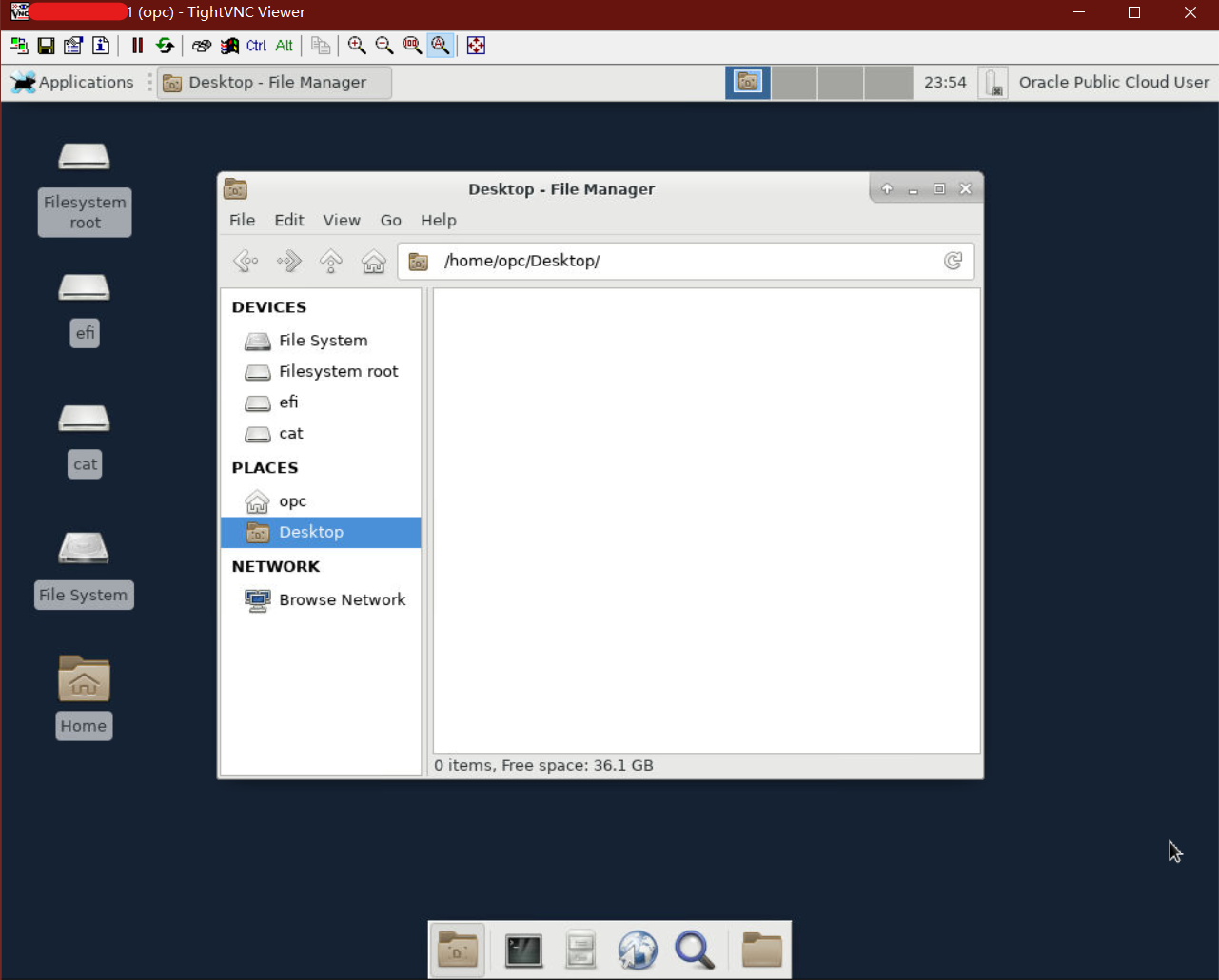The image size is (1219, 980).
Task: Select efi in the Devices sidebar
Action: 321,402
